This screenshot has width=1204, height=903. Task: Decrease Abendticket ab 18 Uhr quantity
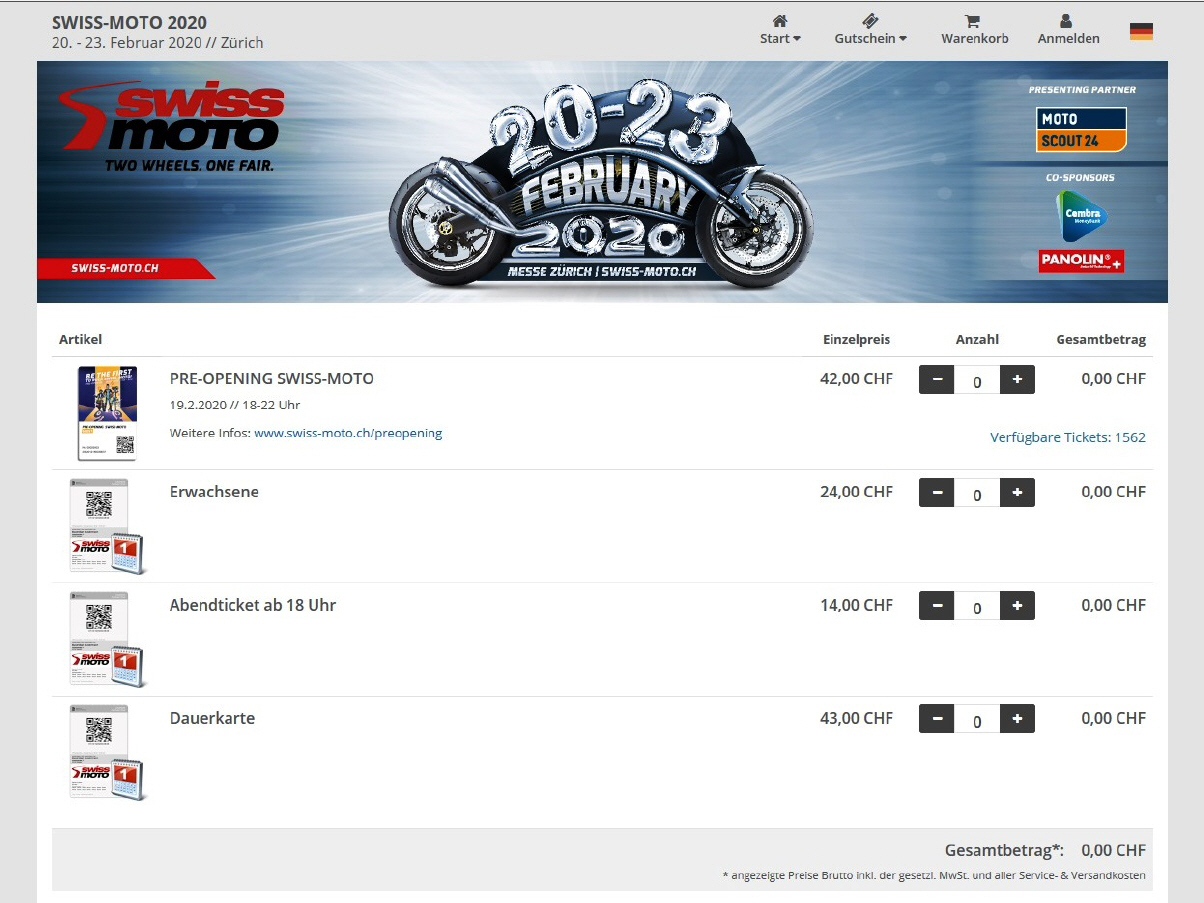pyautogui.click(x=937, y=606)
